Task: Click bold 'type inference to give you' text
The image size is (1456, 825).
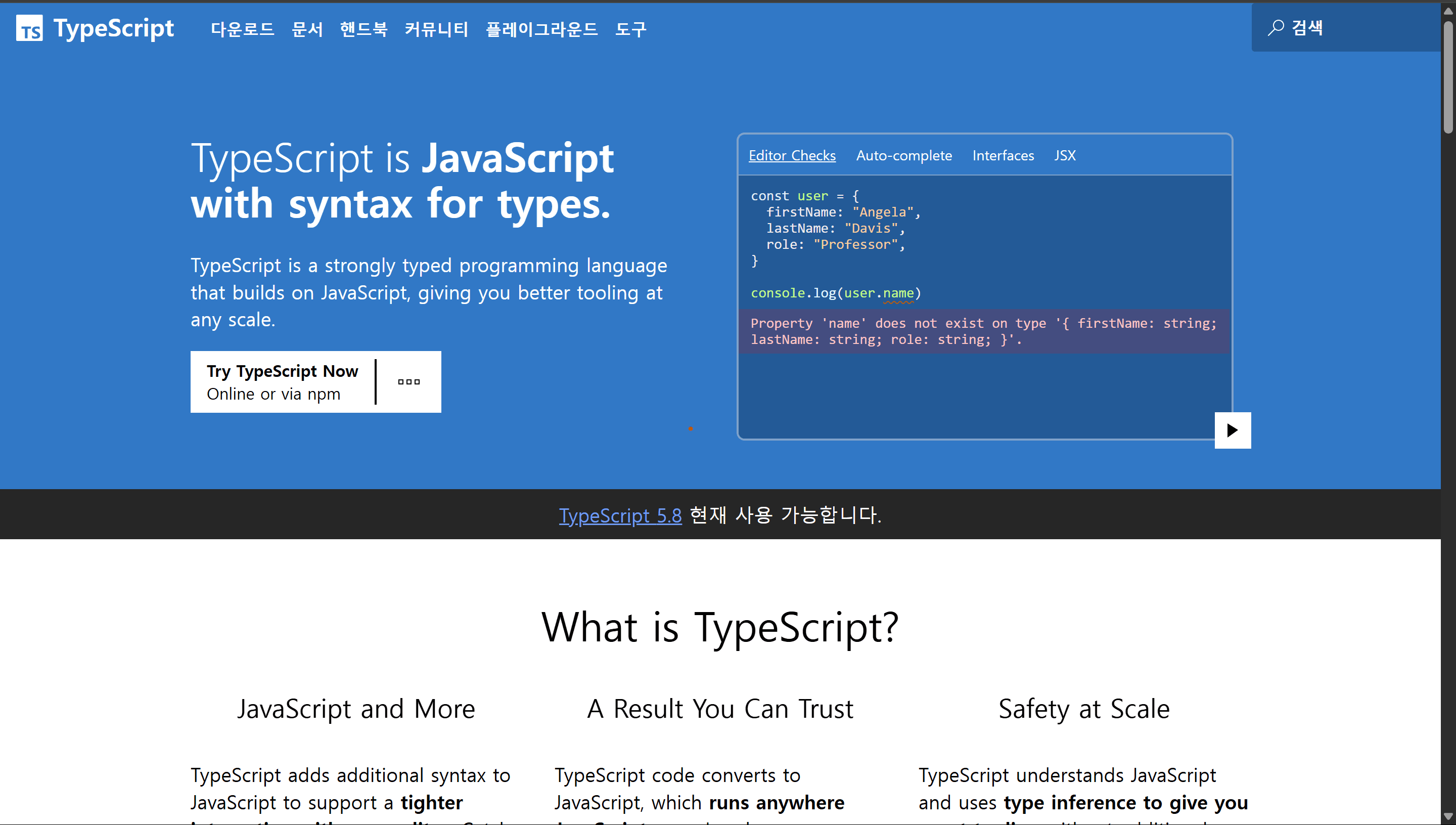Action: tap(1126, 803)
